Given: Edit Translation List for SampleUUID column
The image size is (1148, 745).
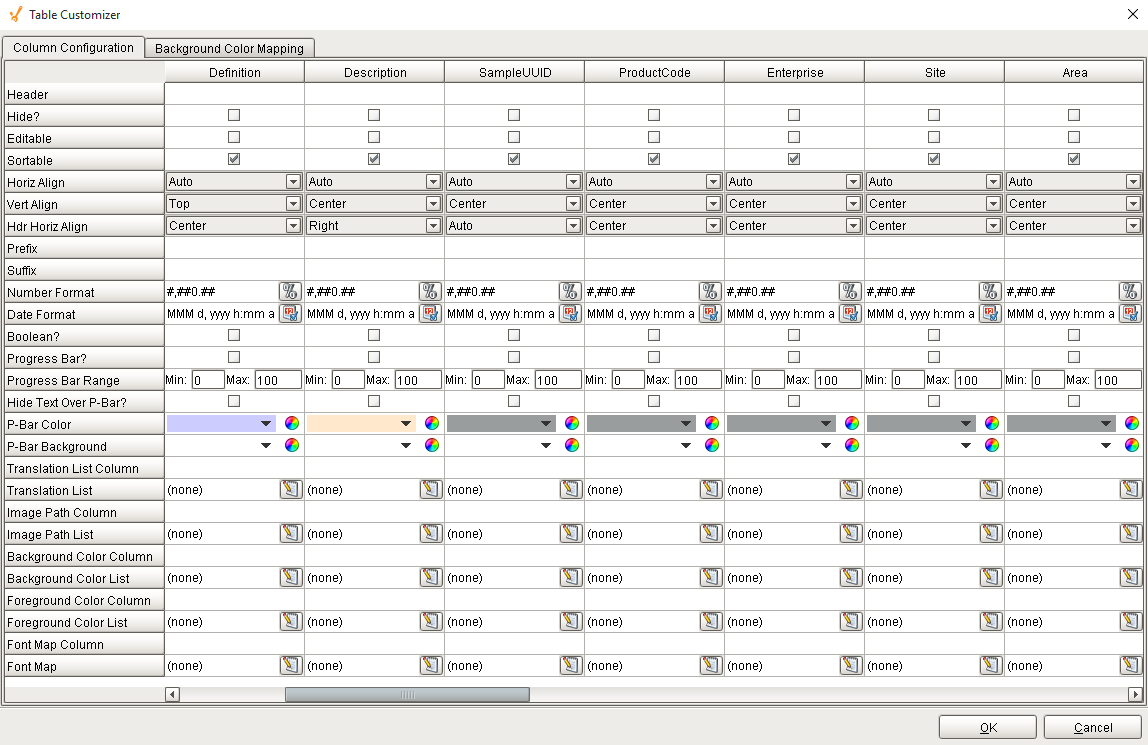Looking at the screenshot, I should tap(570, 490).
